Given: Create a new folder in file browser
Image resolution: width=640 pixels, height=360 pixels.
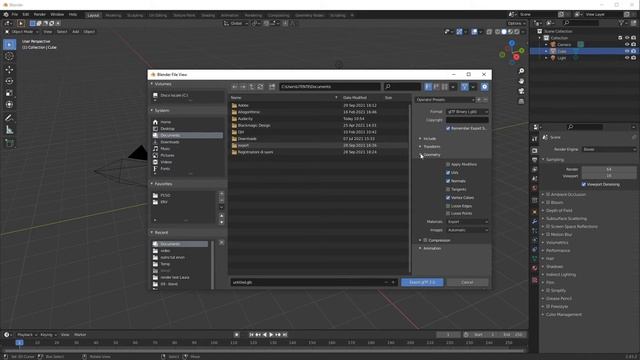Looking at the screenshot, I should pos(272,87).
